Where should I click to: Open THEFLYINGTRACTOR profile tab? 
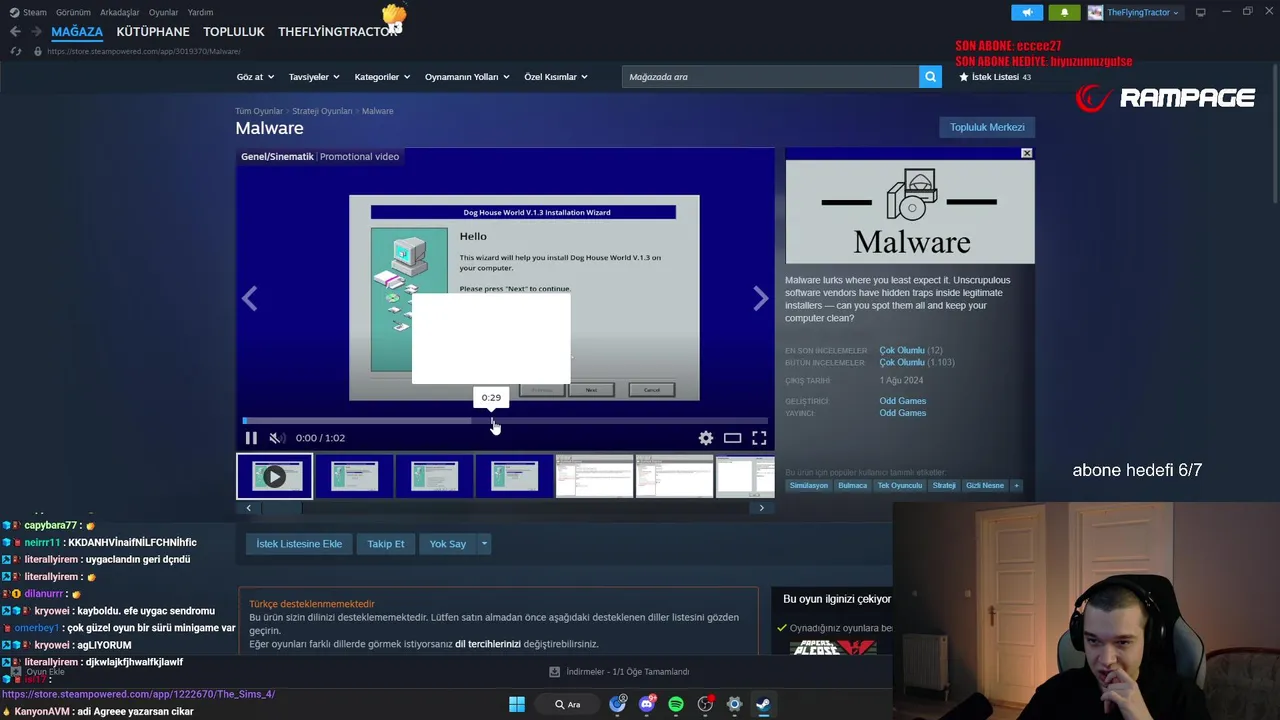(337, 32)
